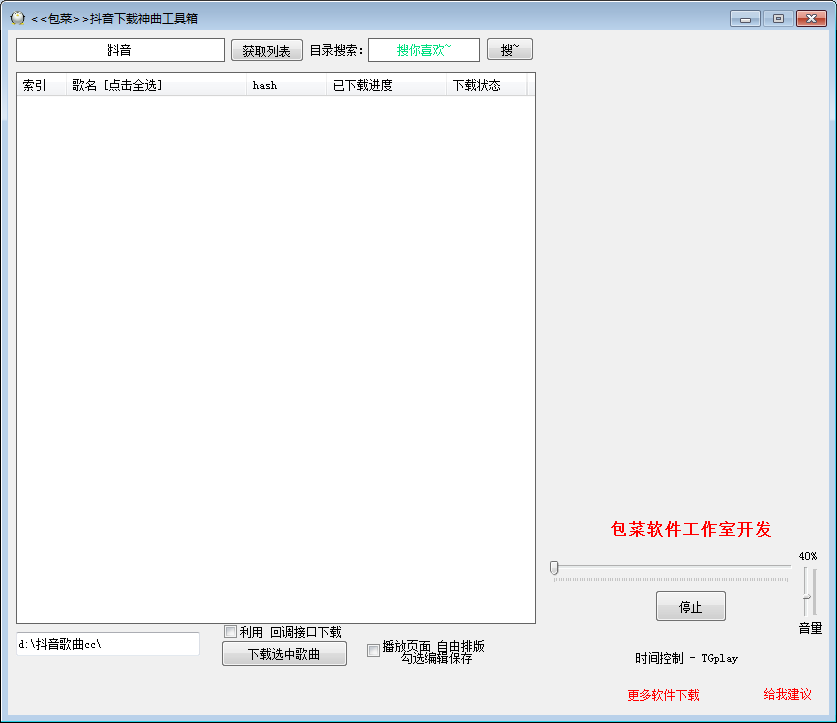Click the playback progress slider track

coord(670,568)
